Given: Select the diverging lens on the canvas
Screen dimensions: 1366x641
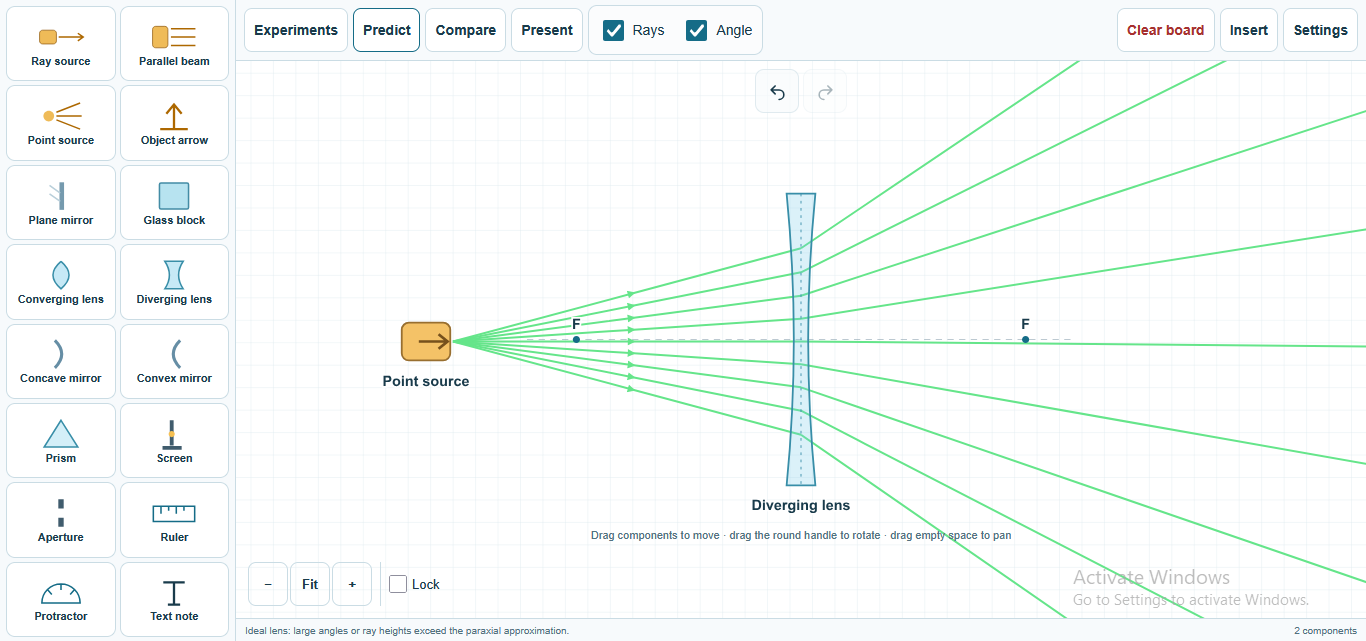Looking at the screenshot, I should click(x=801, y=339).
